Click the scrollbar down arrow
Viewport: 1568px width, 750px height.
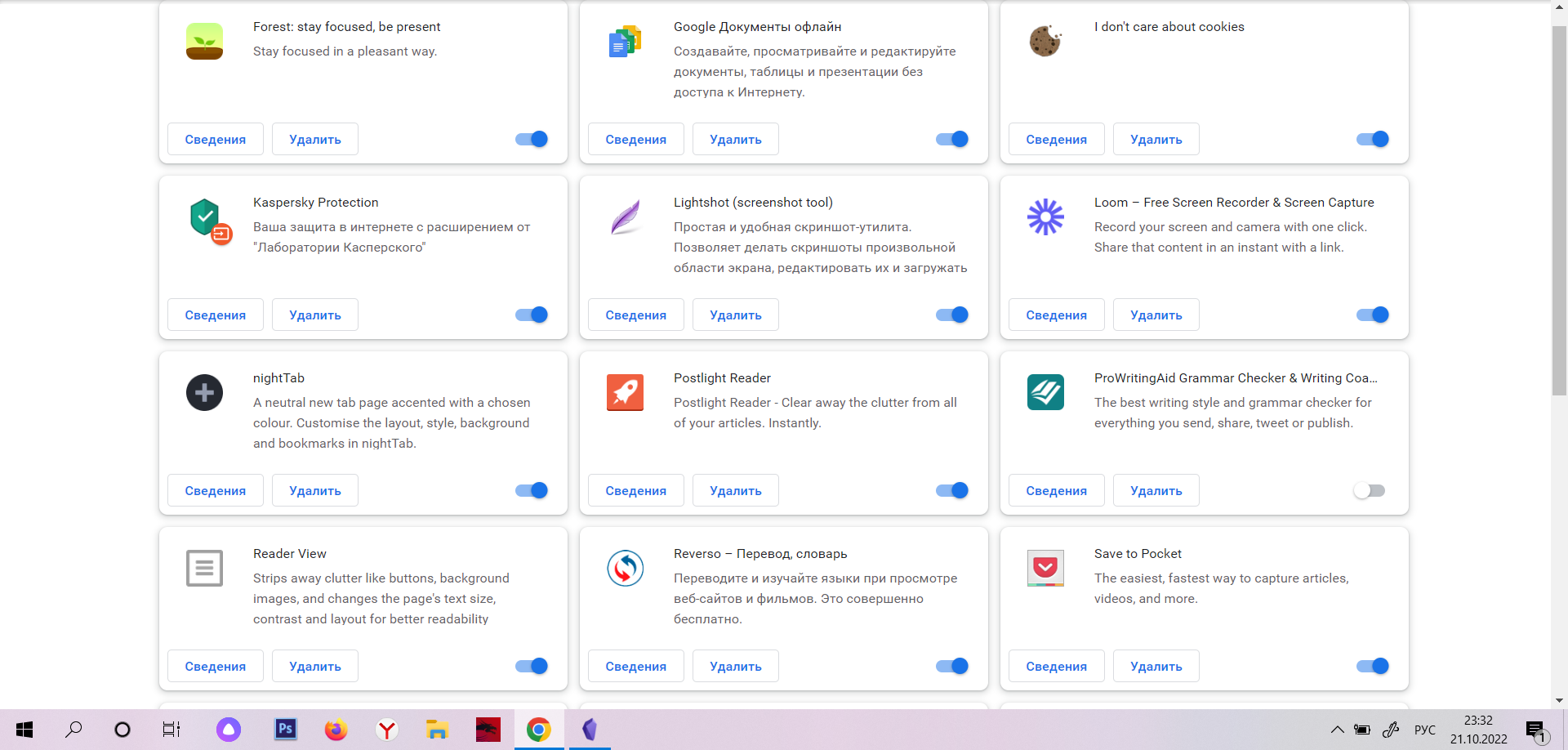1559,700
